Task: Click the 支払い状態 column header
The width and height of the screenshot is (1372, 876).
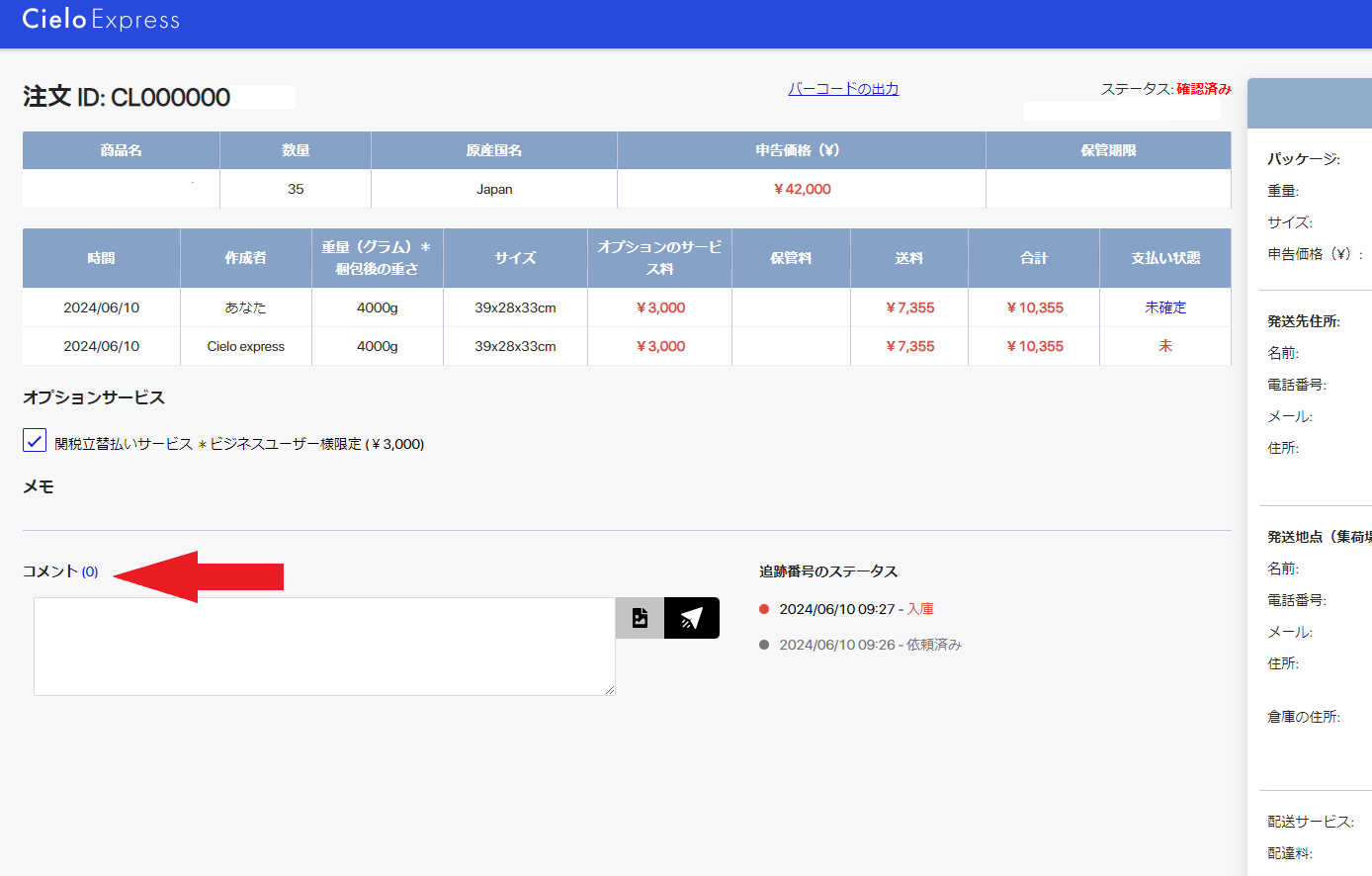Action: click(1165, 258)
